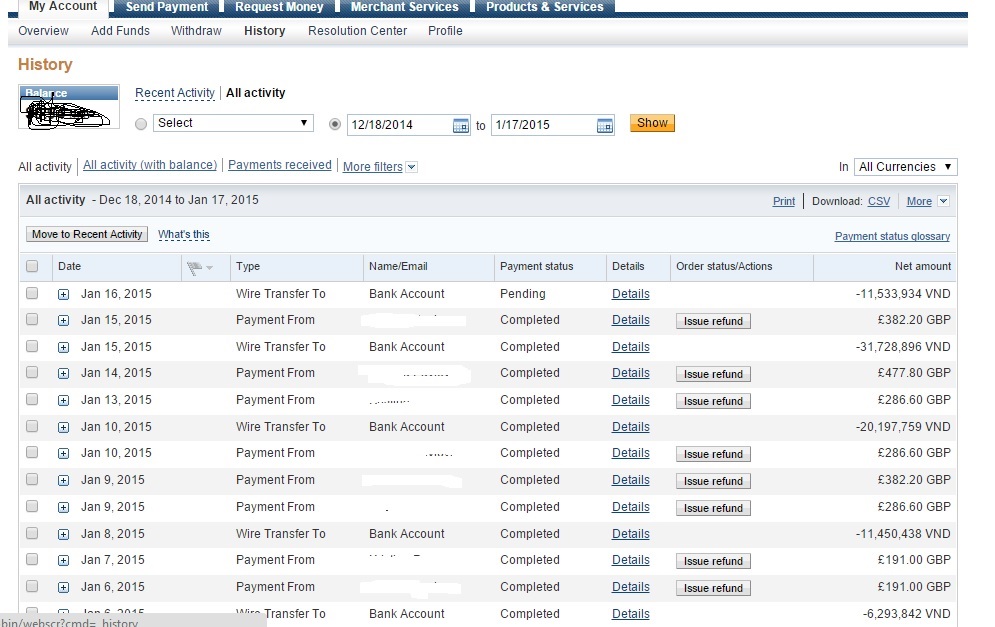Viewport: 995px width, 627px height.
Task: Tick the select-all checkbox in the table header
Action: pos(32,266)
